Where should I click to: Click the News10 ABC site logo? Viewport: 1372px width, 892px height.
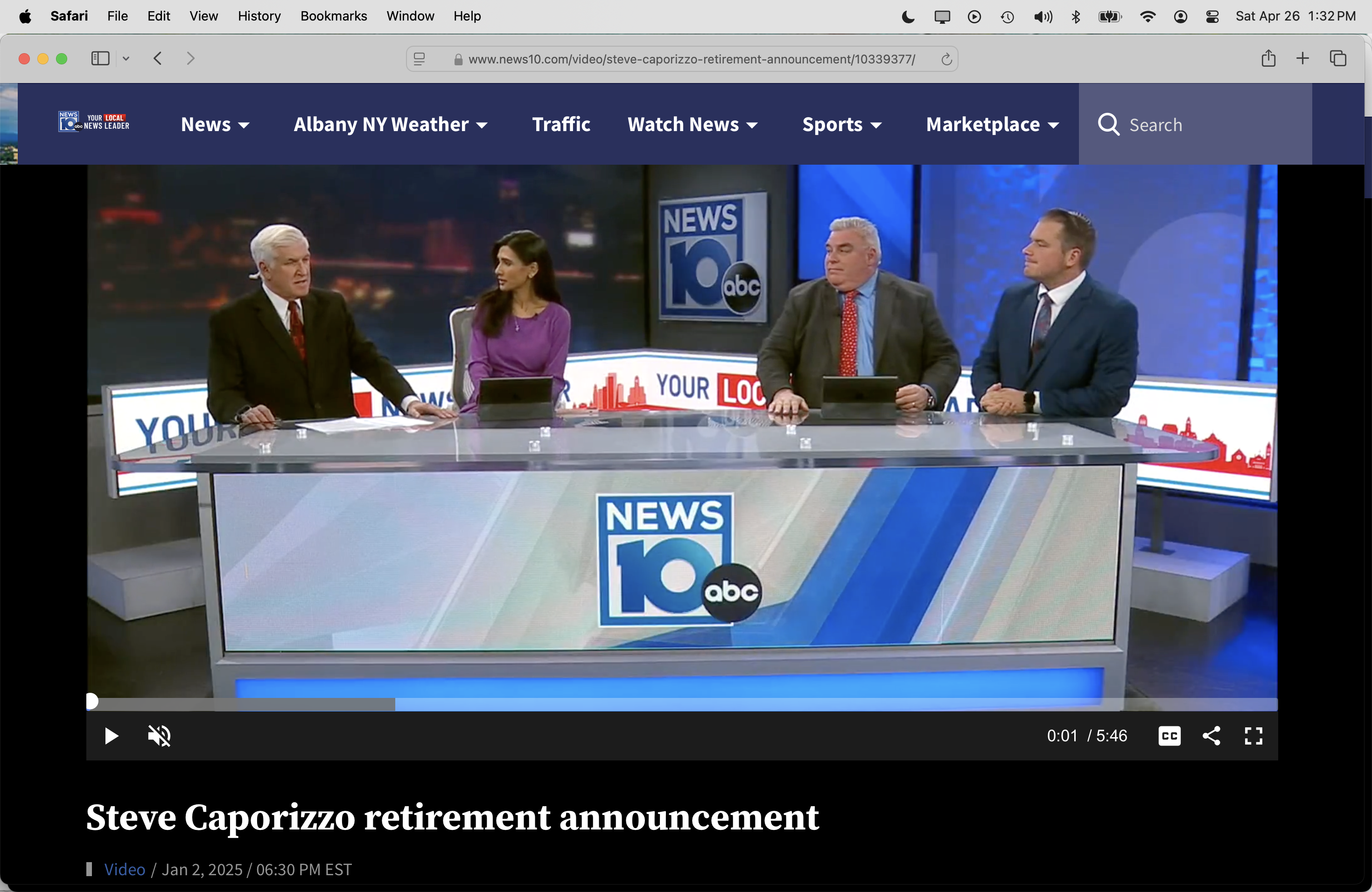(93, 122)
